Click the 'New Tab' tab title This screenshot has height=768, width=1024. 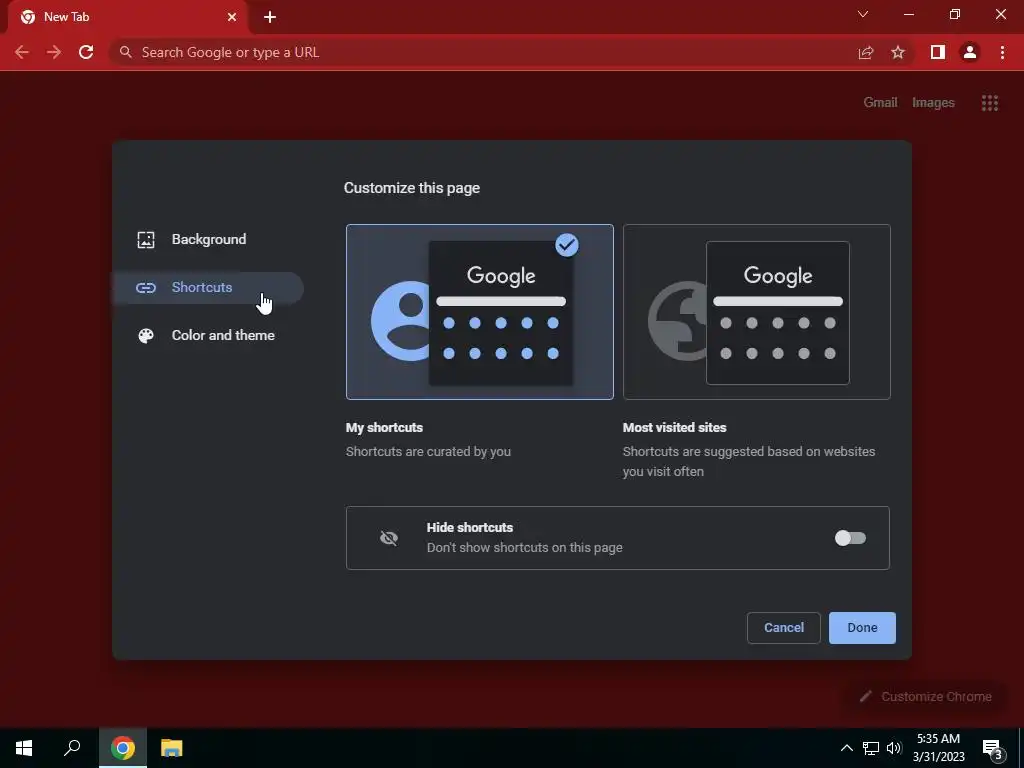(67, 17)
